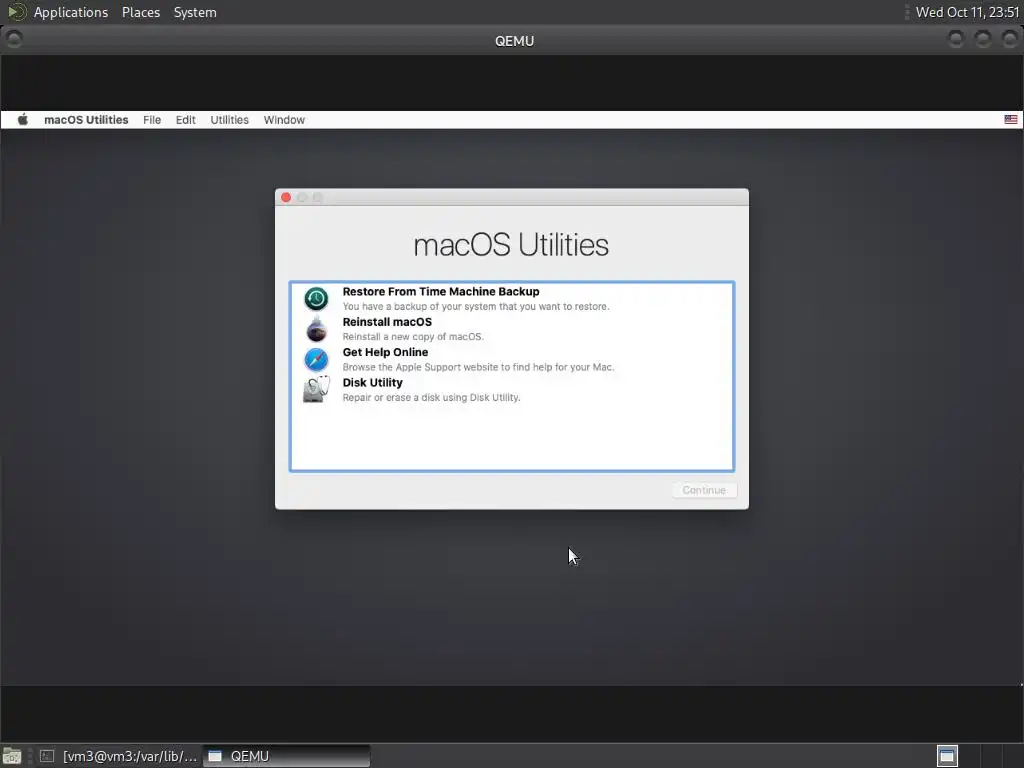Image resolution: width=1024 pixels, height=768 pixels.
Task: Open the Apple logo menu
Action: click(x=23, y=120)
